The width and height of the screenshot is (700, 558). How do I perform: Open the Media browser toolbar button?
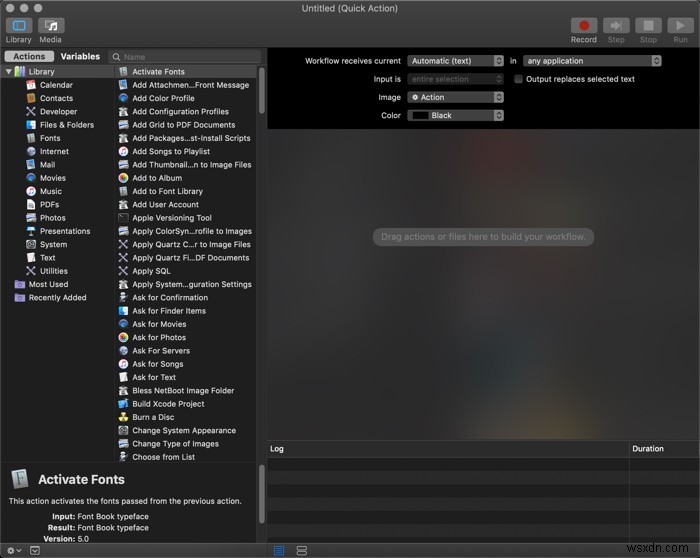click(x=51, y=25)
